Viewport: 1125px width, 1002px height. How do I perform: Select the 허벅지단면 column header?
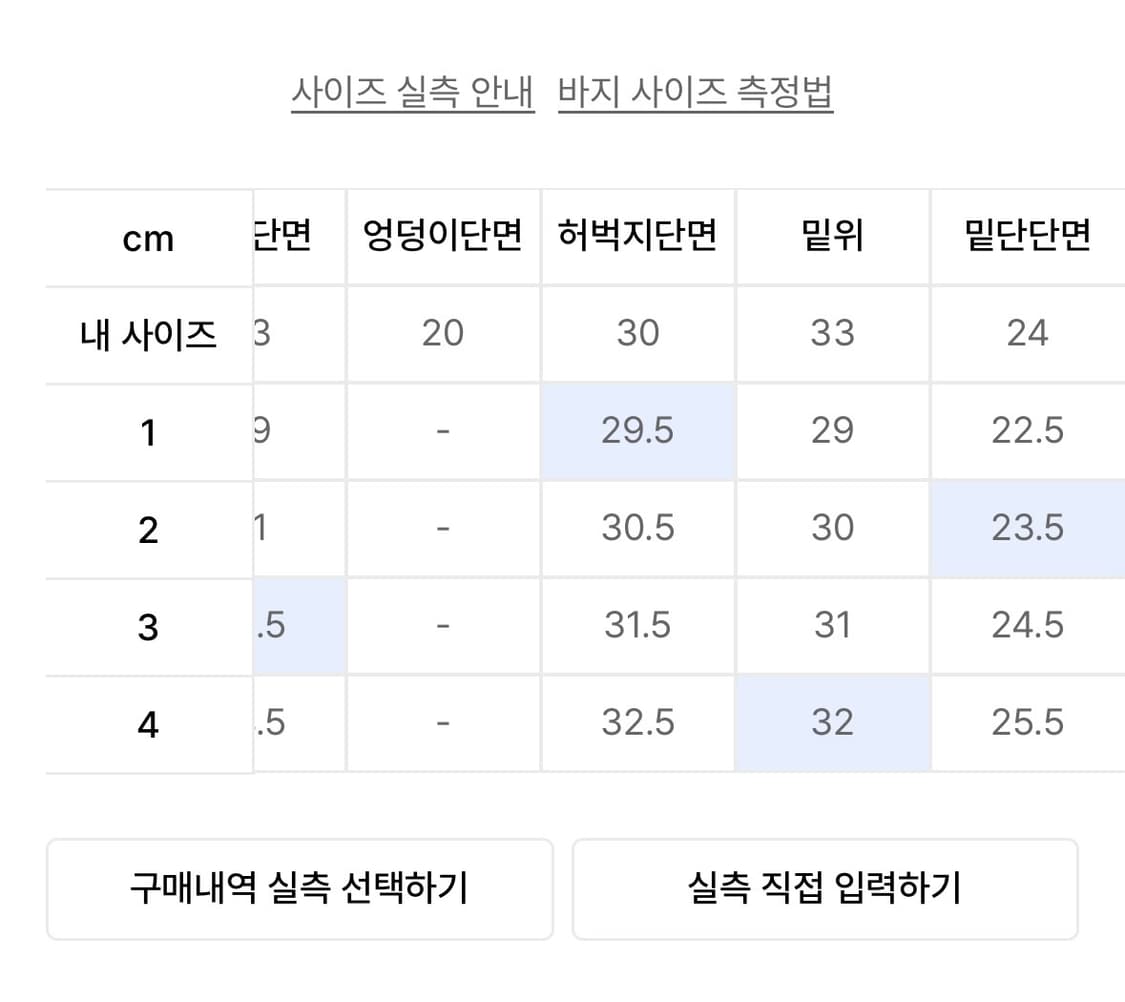pyautogui.click(x=638, y=237)
